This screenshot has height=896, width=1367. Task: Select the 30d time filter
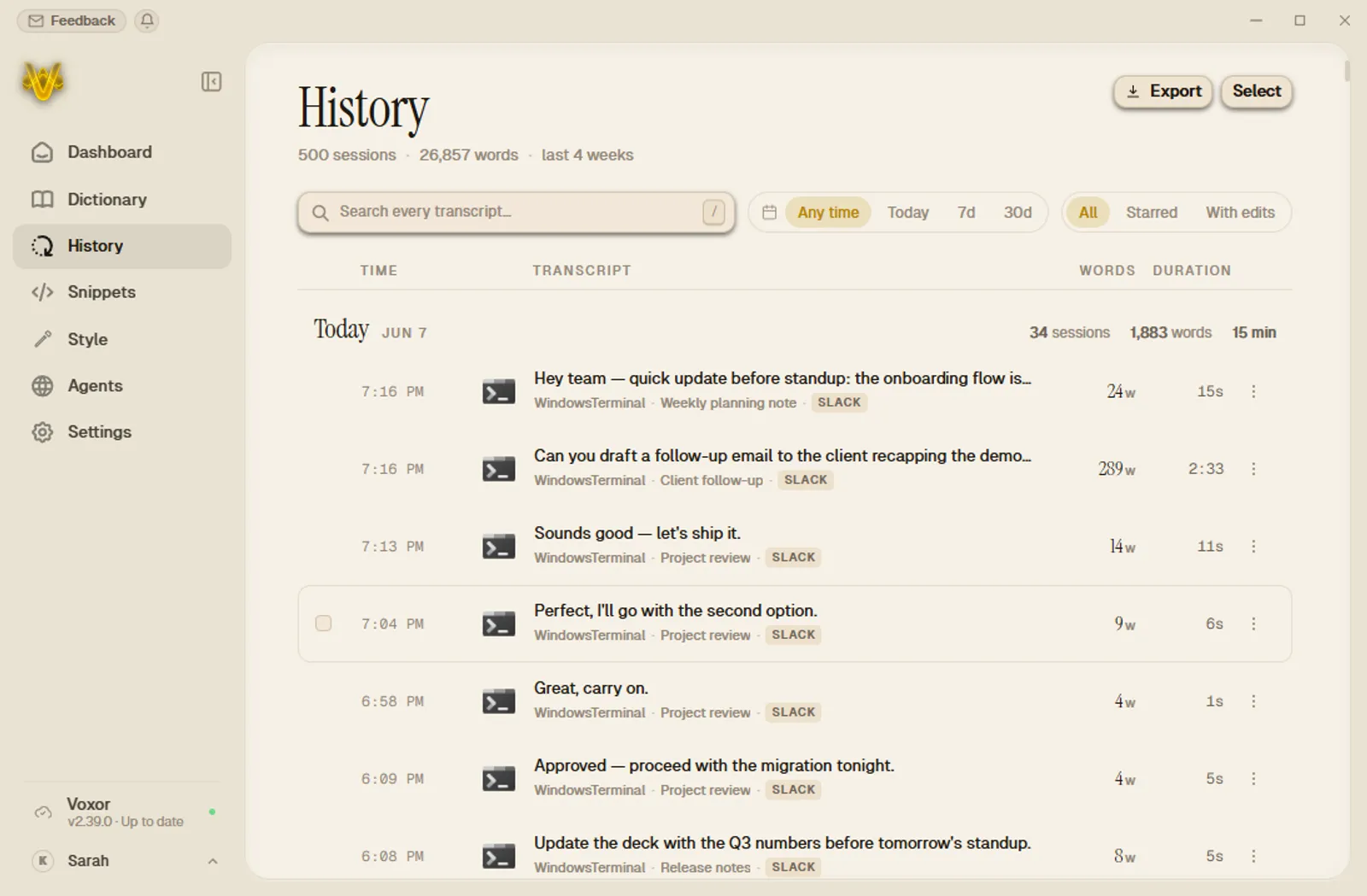[x=1018, y=213]
